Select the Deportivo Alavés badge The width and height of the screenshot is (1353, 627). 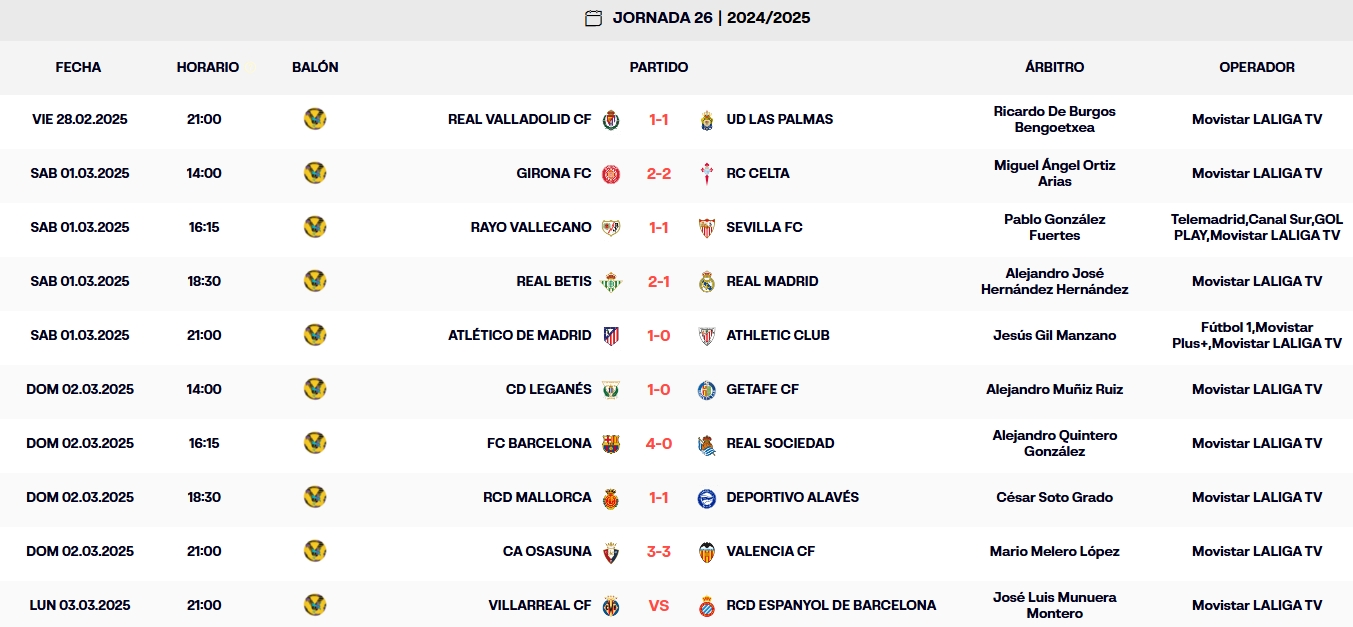coord(706,497)
